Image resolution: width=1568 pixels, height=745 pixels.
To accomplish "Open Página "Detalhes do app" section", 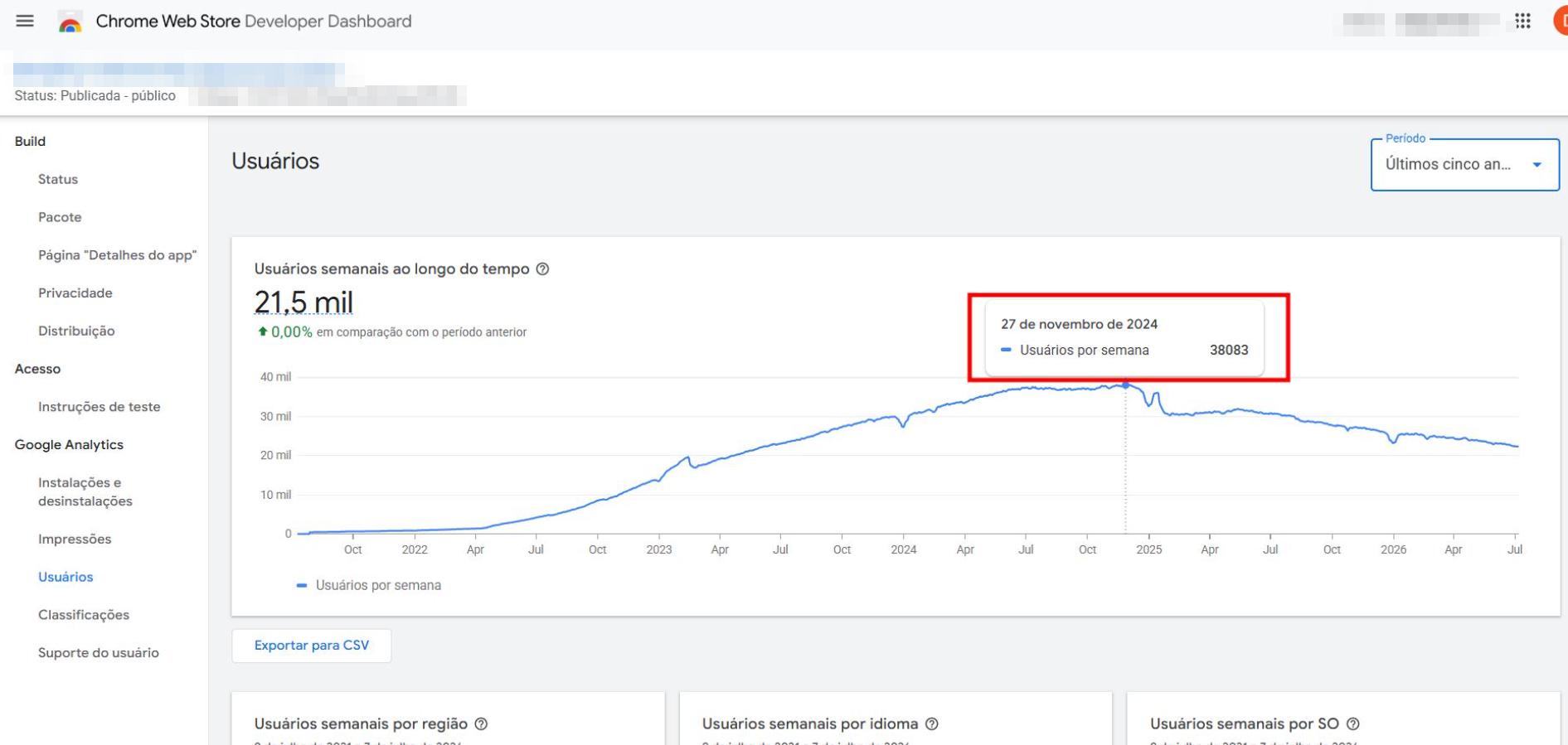I will tap(117, 255).
